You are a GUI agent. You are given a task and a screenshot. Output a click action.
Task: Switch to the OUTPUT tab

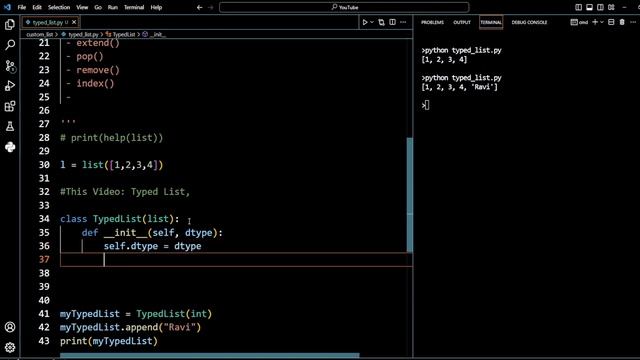click(462, 22)
